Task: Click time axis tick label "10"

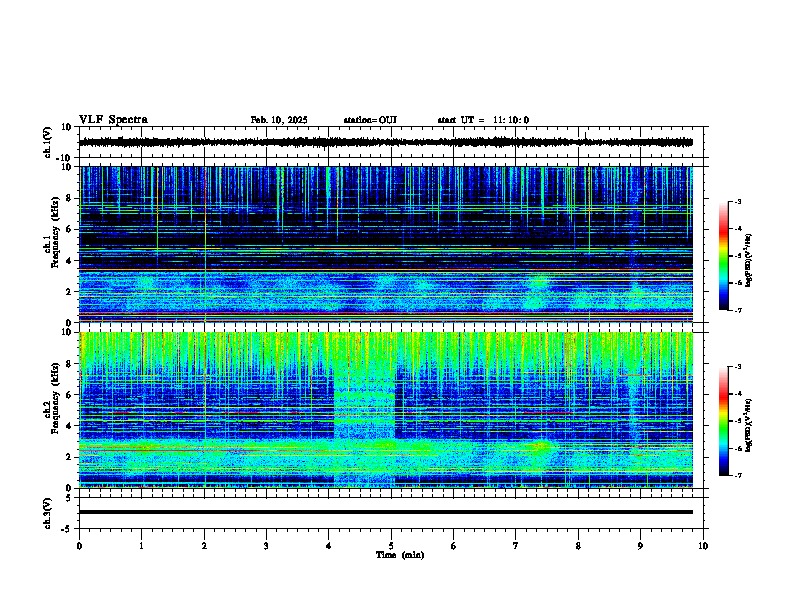Action: [x=703, y=546]
